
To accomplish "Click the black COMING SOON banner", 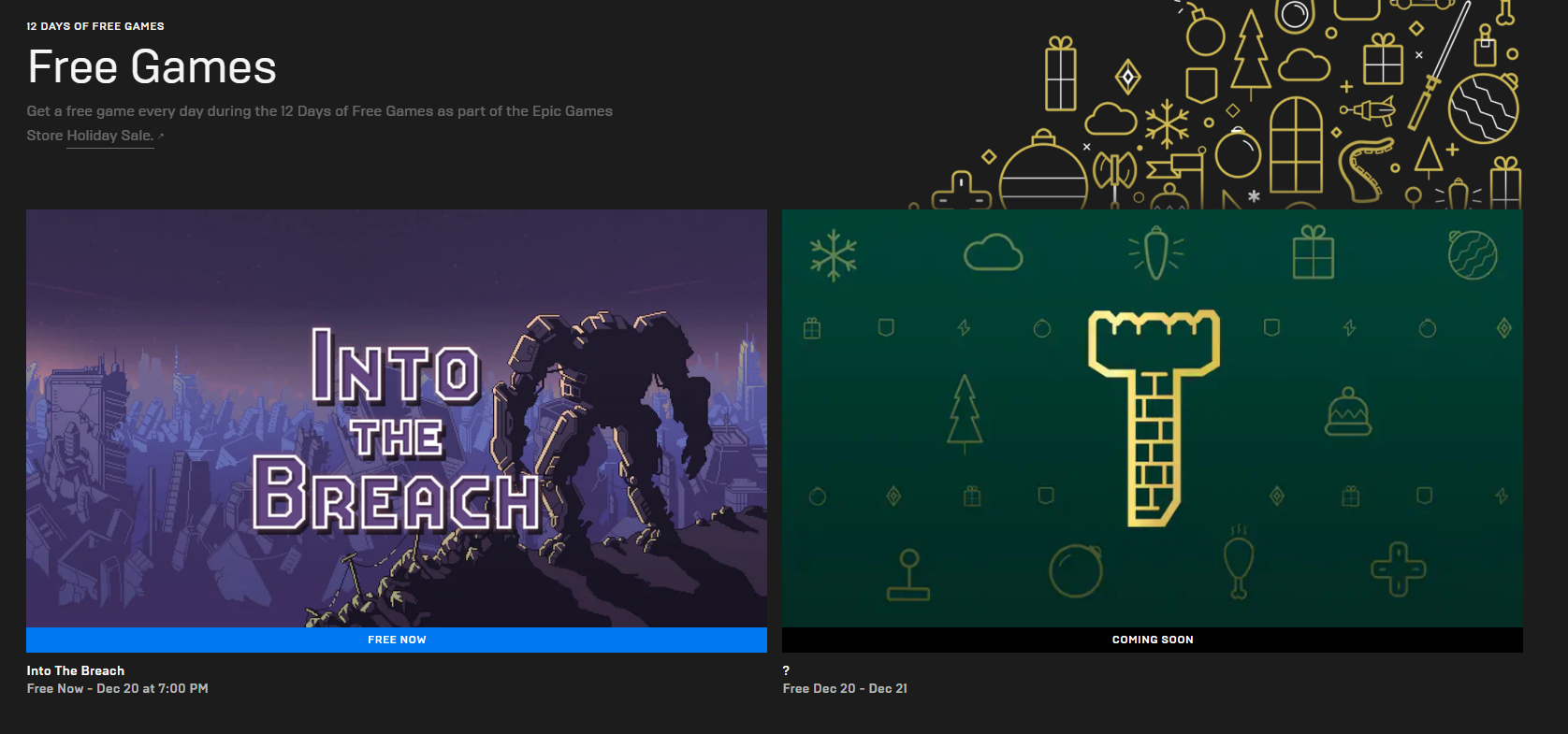I will 1153,640.
